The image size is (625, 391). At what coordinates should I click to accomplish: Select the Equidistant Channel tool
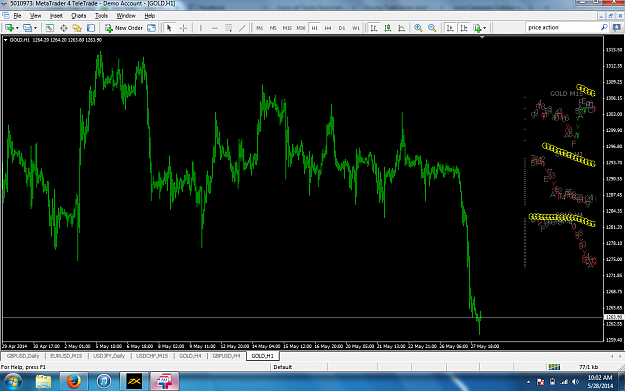pyautogui.click(x=228, y=28)
